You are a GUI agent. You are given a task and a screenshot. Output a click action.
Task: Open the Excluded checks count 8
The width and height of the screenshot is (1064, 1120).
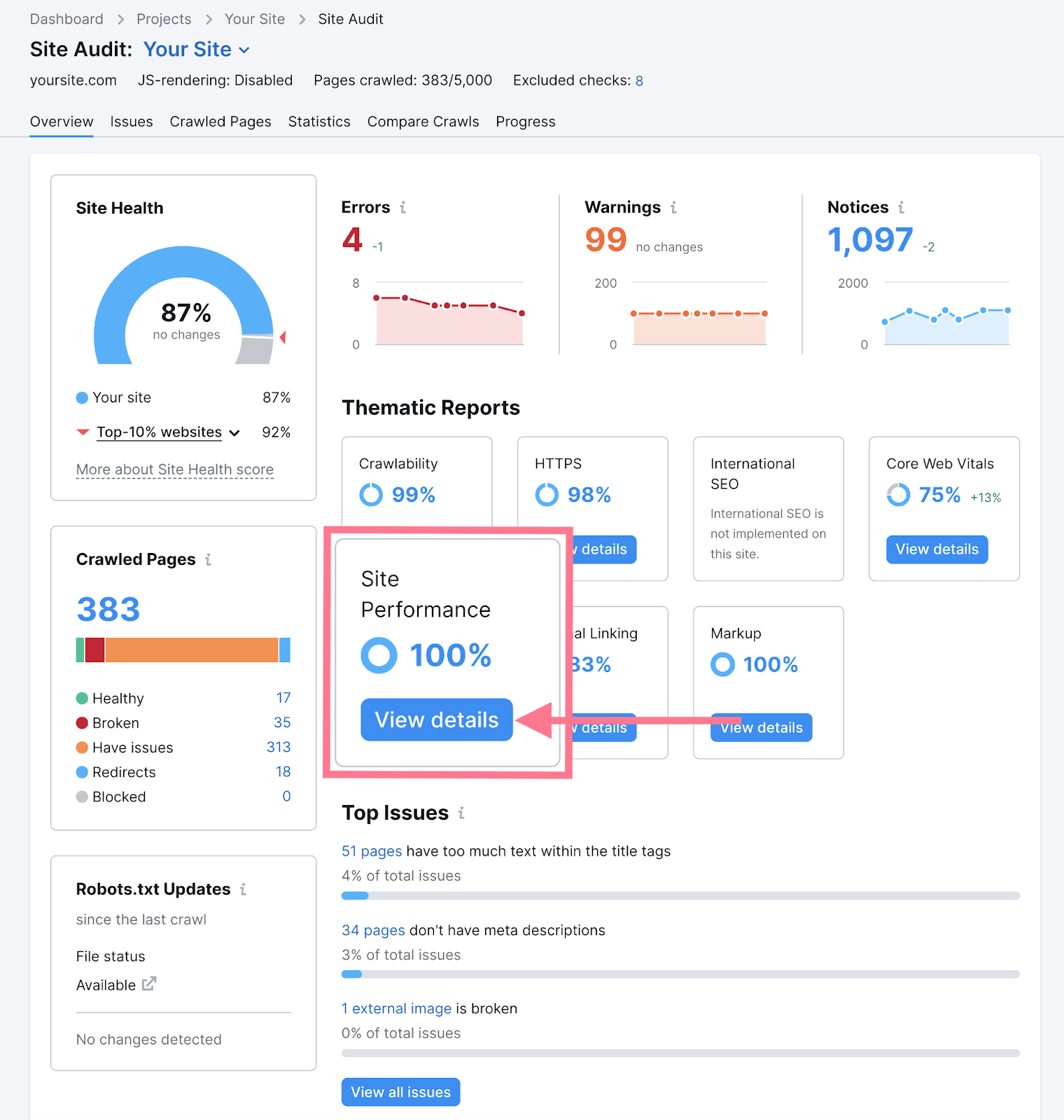[x=639, y=80]
